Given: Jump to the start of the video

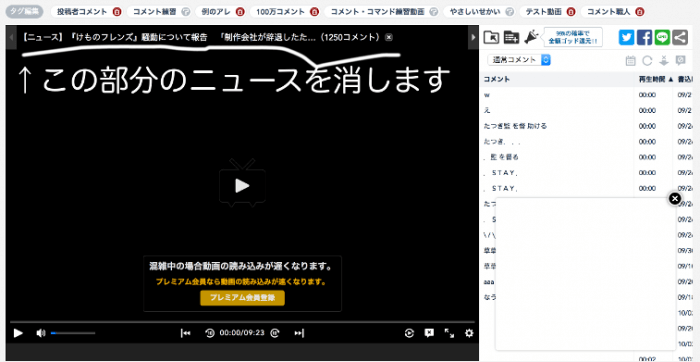Looking at the screenshot, I should 186,333.
